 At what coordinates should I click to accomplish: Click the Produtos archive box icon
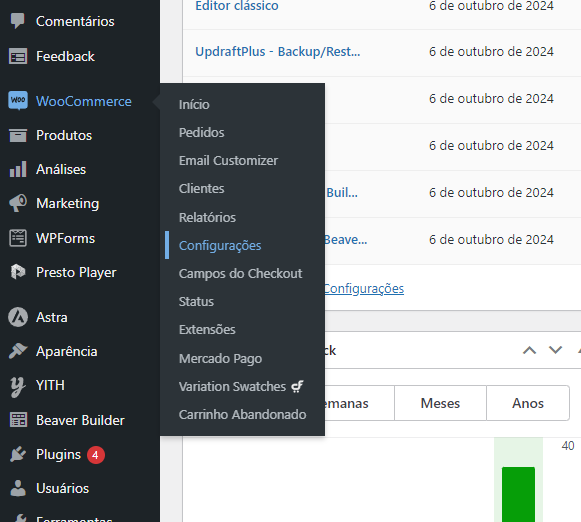click(x=18, y=135)
